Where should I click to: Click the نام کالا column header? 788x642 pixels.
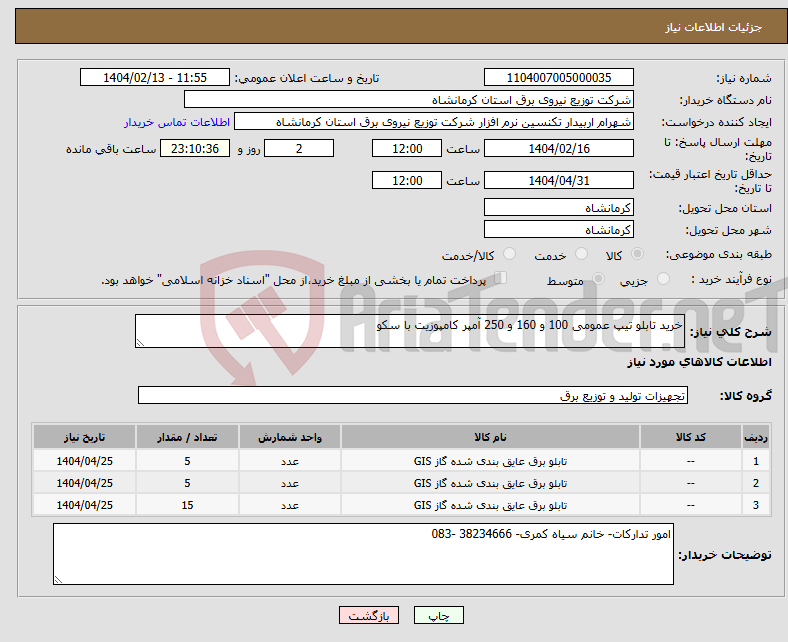(x=490, y=438)
